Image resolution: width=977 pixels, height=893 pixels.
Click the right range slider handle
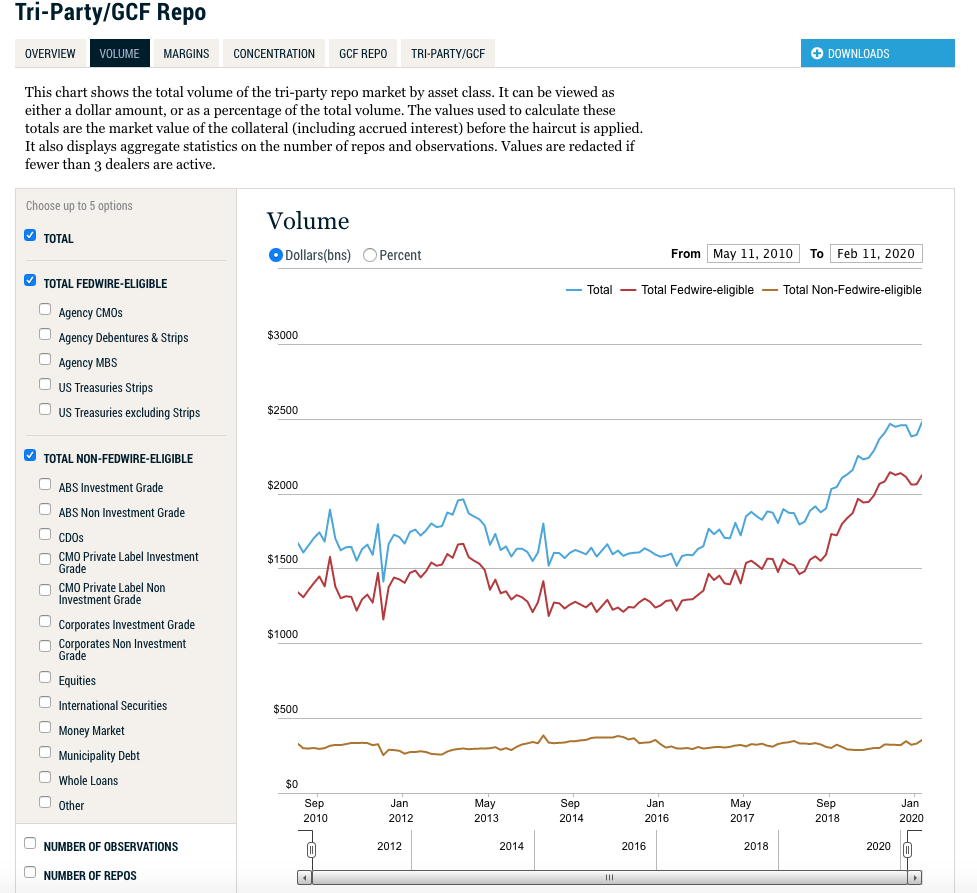(907, 850)
